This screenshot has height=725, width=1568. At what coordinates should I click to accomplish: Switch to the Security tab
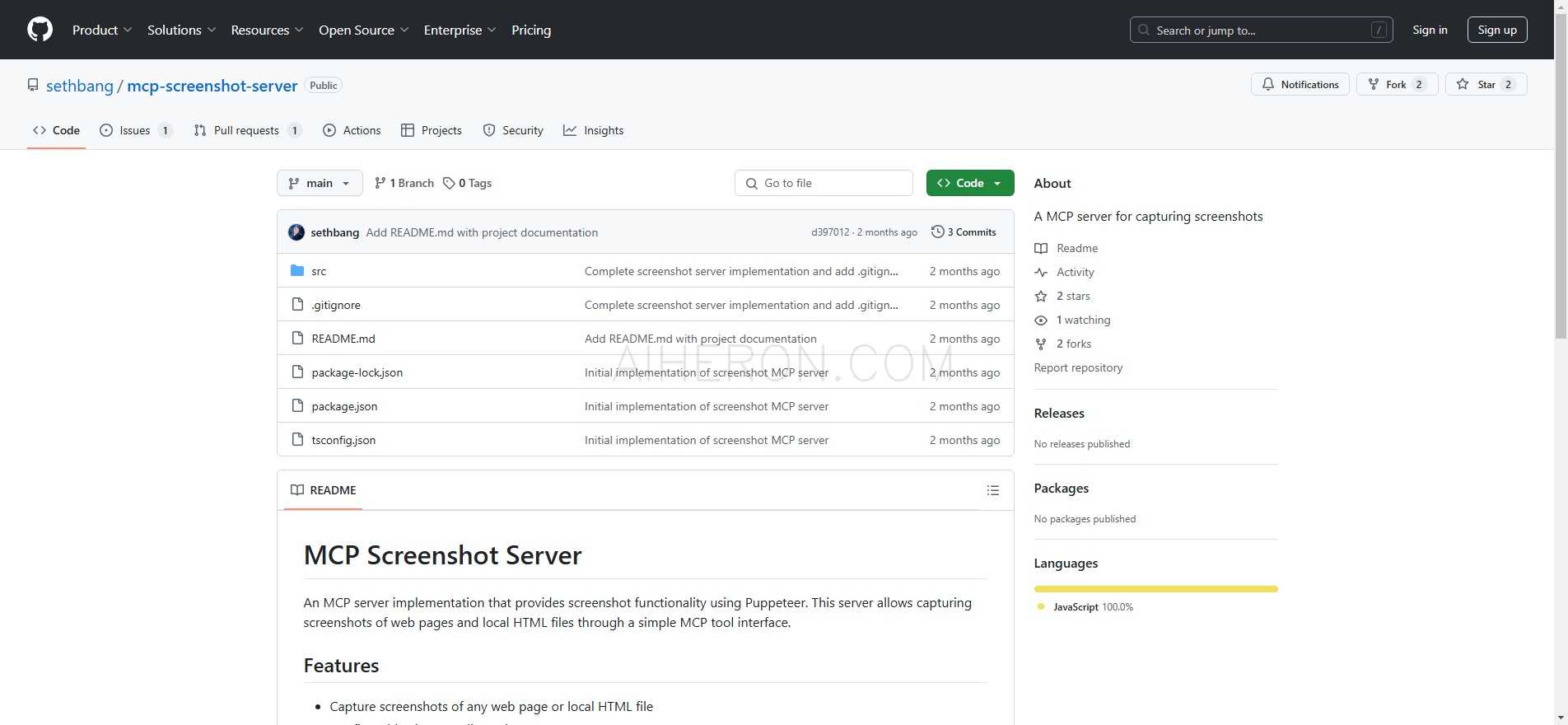pyautogui.click(x=513, y=130)
